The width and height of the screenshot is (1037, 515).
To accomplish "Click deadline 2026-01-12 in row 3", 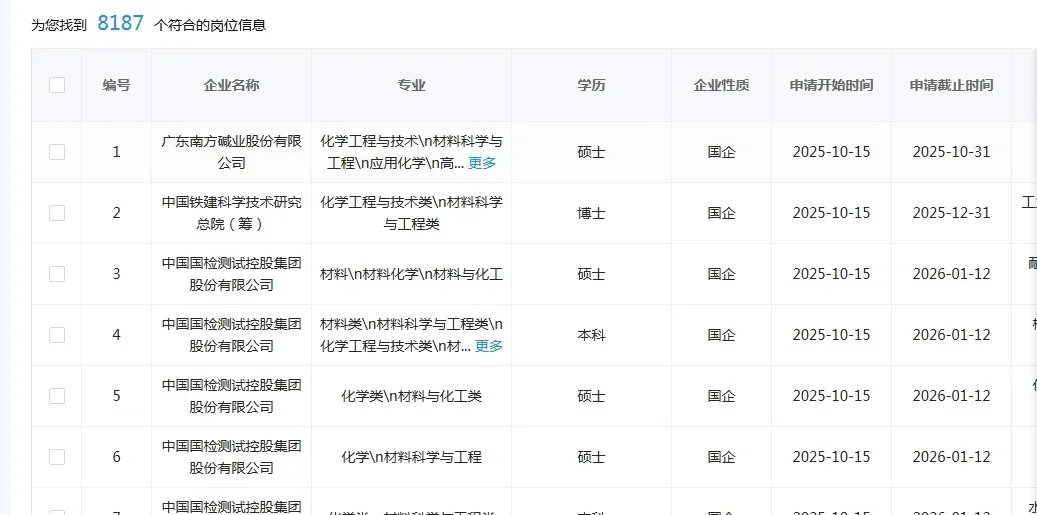I will pos(951,274).
